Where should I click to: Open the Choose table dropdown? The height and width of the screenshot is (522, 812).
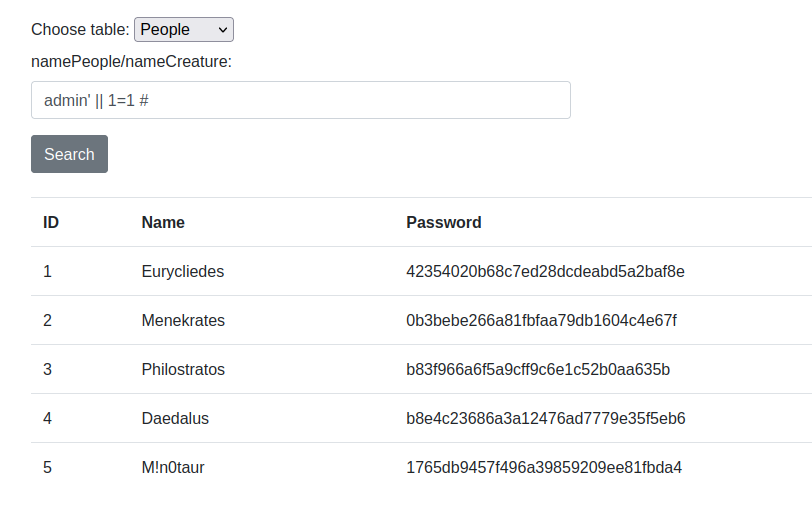pyautogui.click(x=184, y=30)
